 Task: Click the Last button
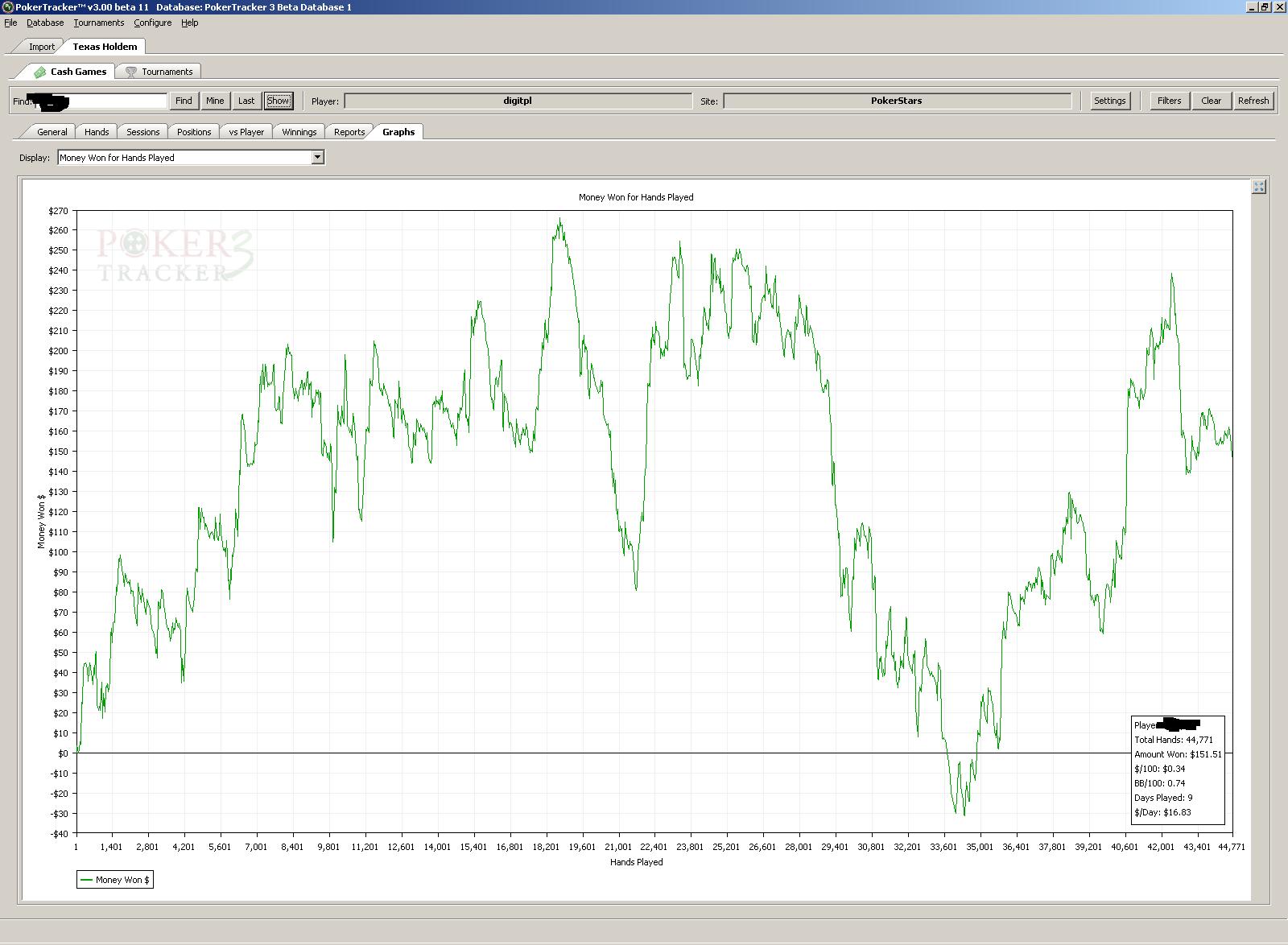246,101
